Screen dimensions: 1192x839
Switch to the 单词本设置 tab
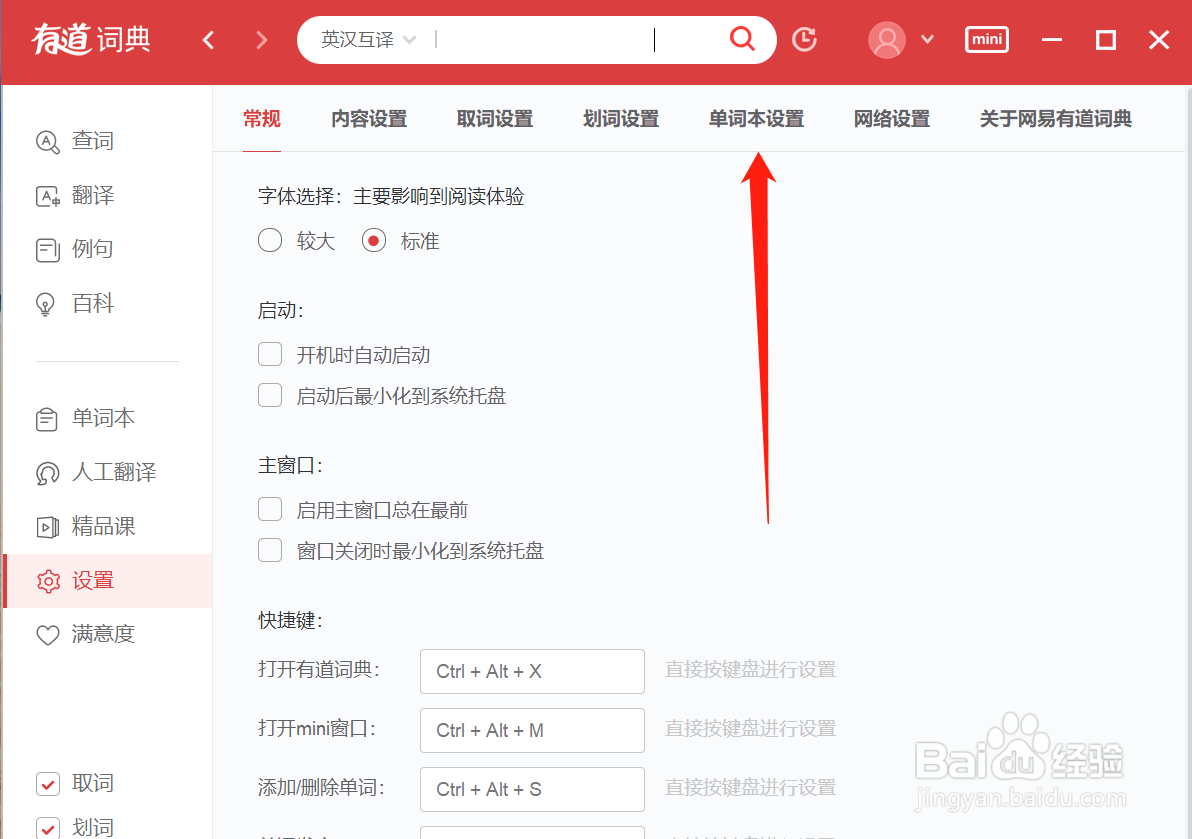(756, 119)
